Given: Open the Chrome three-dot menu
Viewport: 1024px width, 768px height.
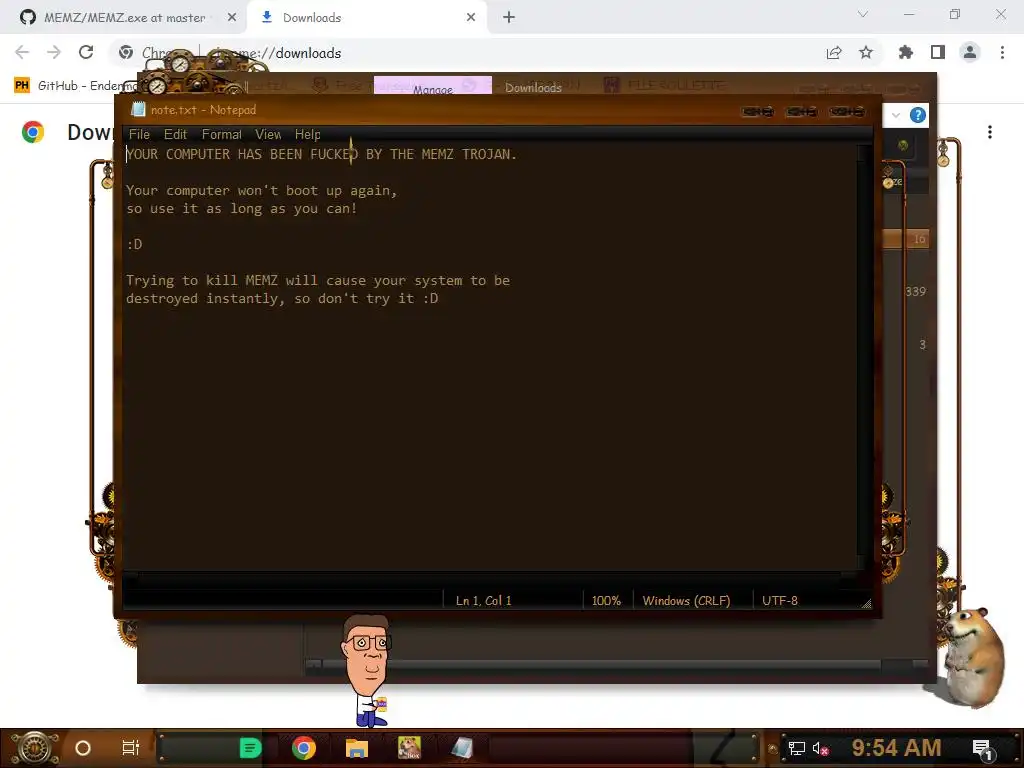Looking at the screenshot, I should tap(1002, 53).
